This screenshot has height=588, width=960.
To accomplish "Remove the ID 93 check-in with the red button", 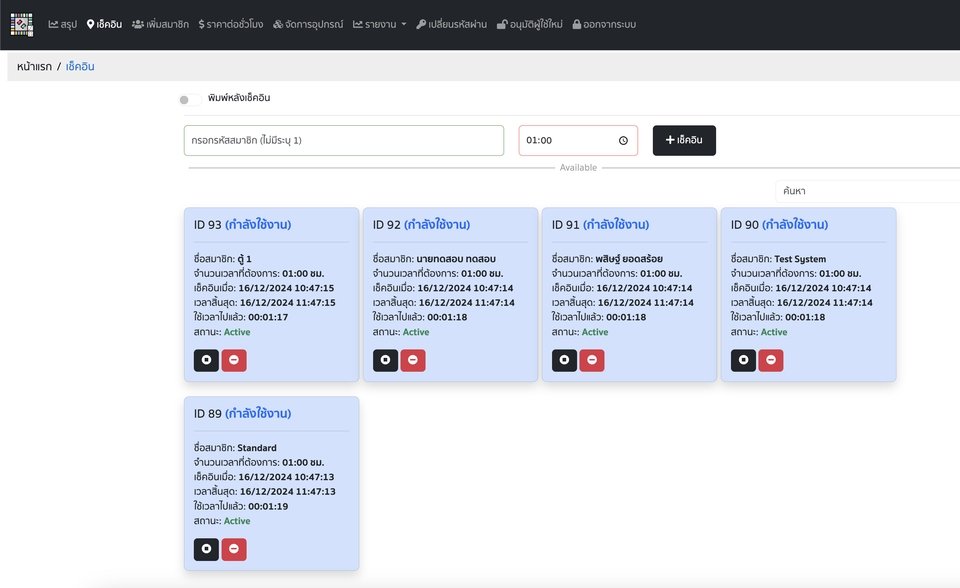I will [234, 360].
